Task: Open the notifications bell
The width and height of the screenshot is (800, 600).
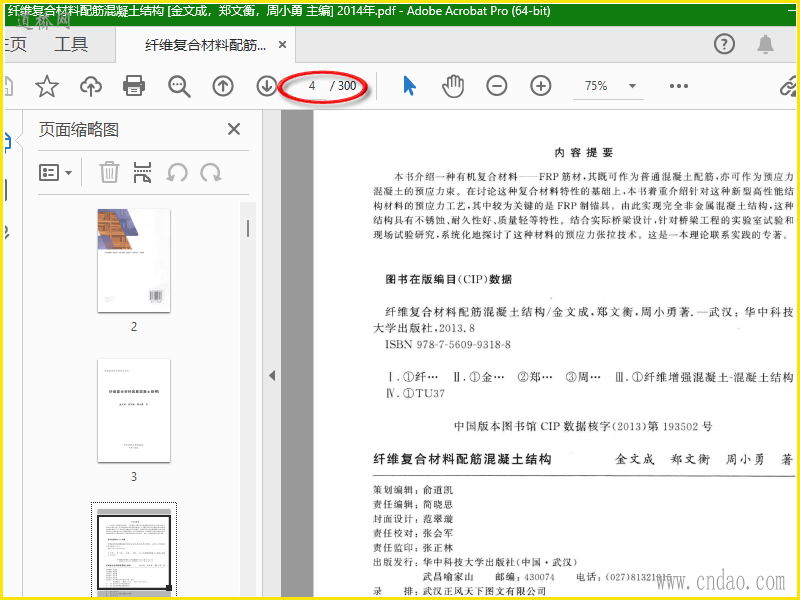Action: pyautogui.click(x=765, y=44)
